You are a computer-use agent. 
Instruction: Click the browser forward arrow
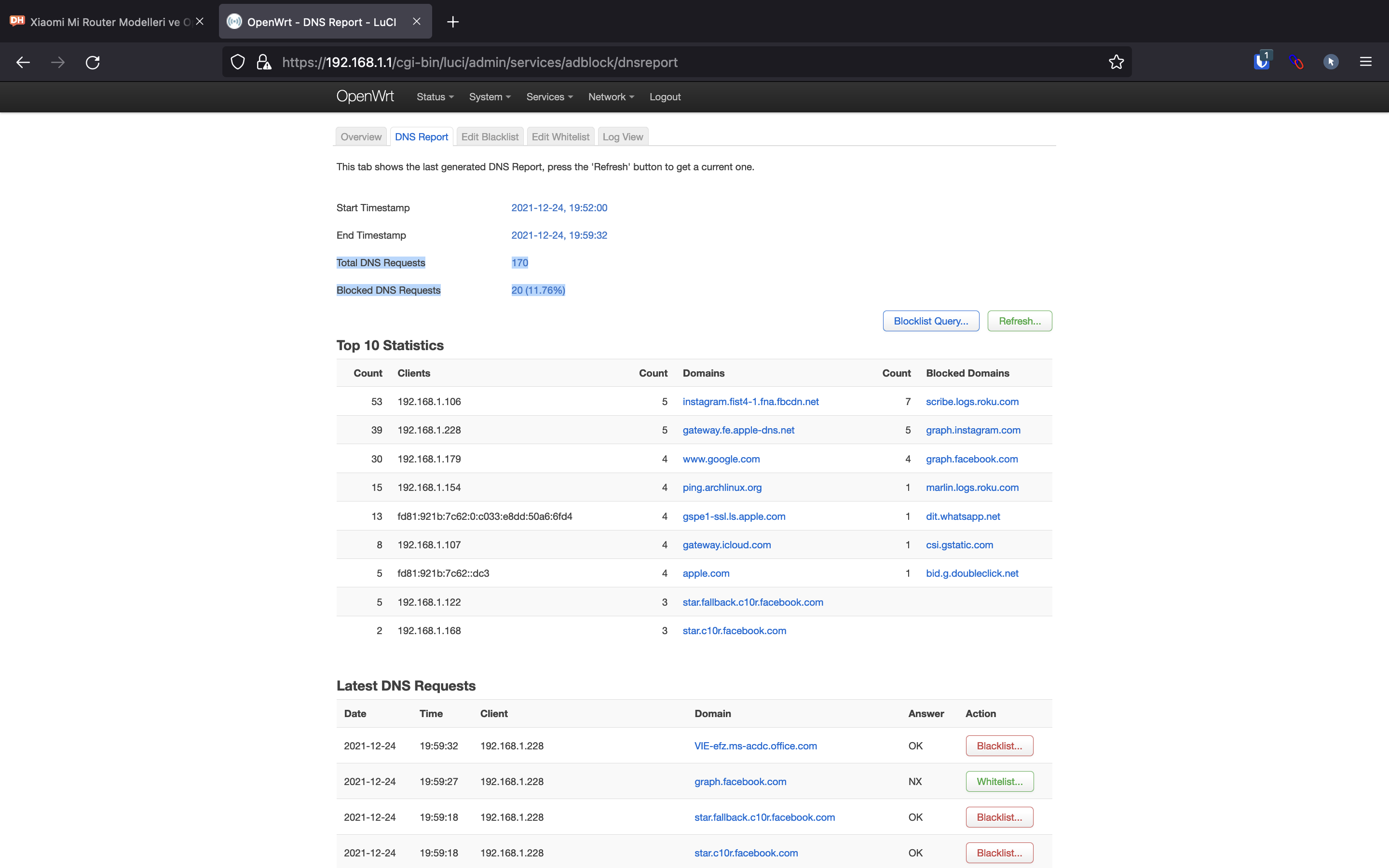point(58,62)
